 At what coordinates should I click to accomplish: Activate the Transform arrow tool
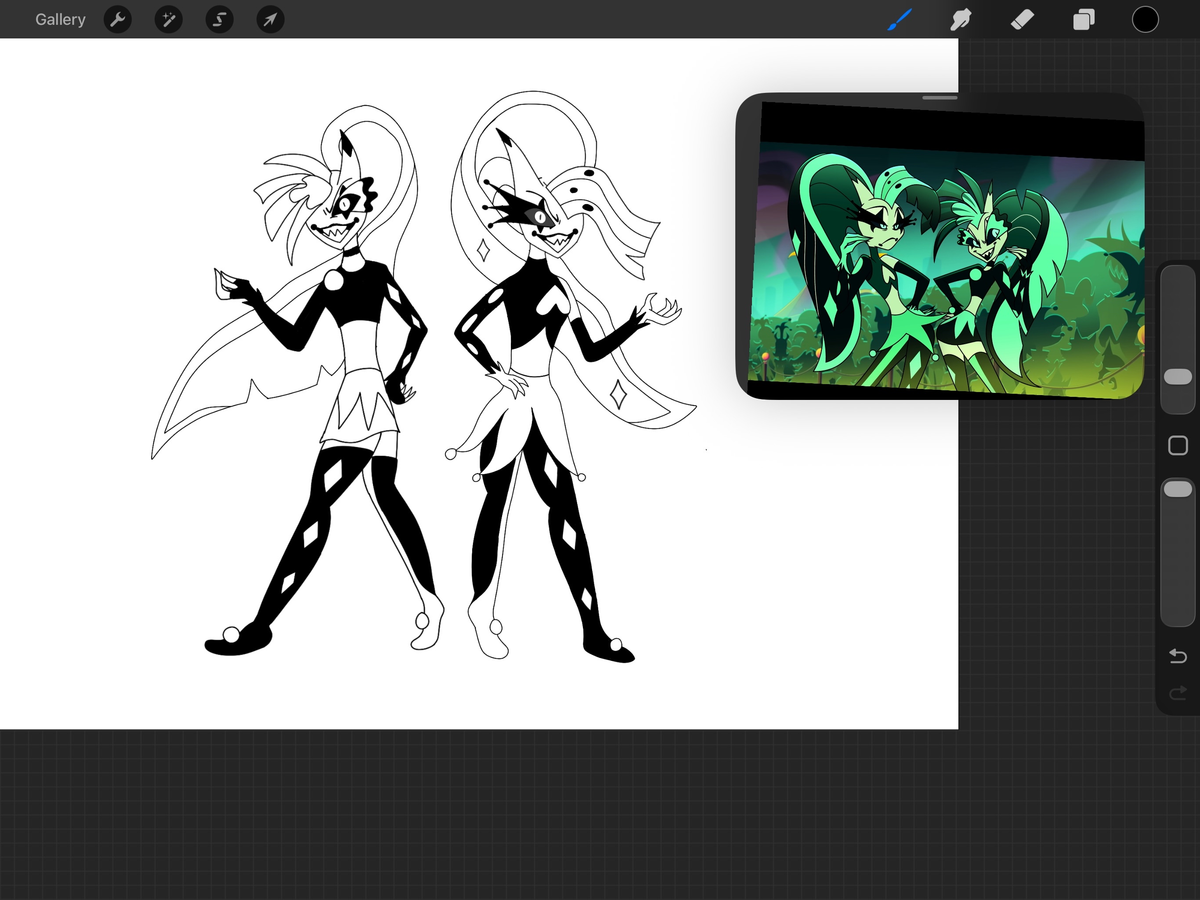click(270, 19)
